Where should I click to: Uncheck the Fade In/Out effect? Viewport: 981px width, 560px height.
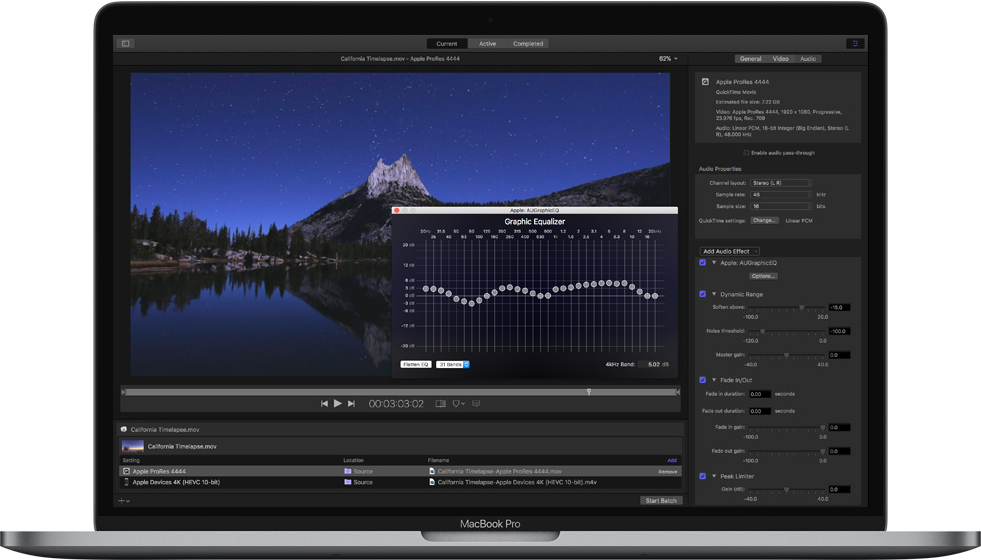click(703, 380)
